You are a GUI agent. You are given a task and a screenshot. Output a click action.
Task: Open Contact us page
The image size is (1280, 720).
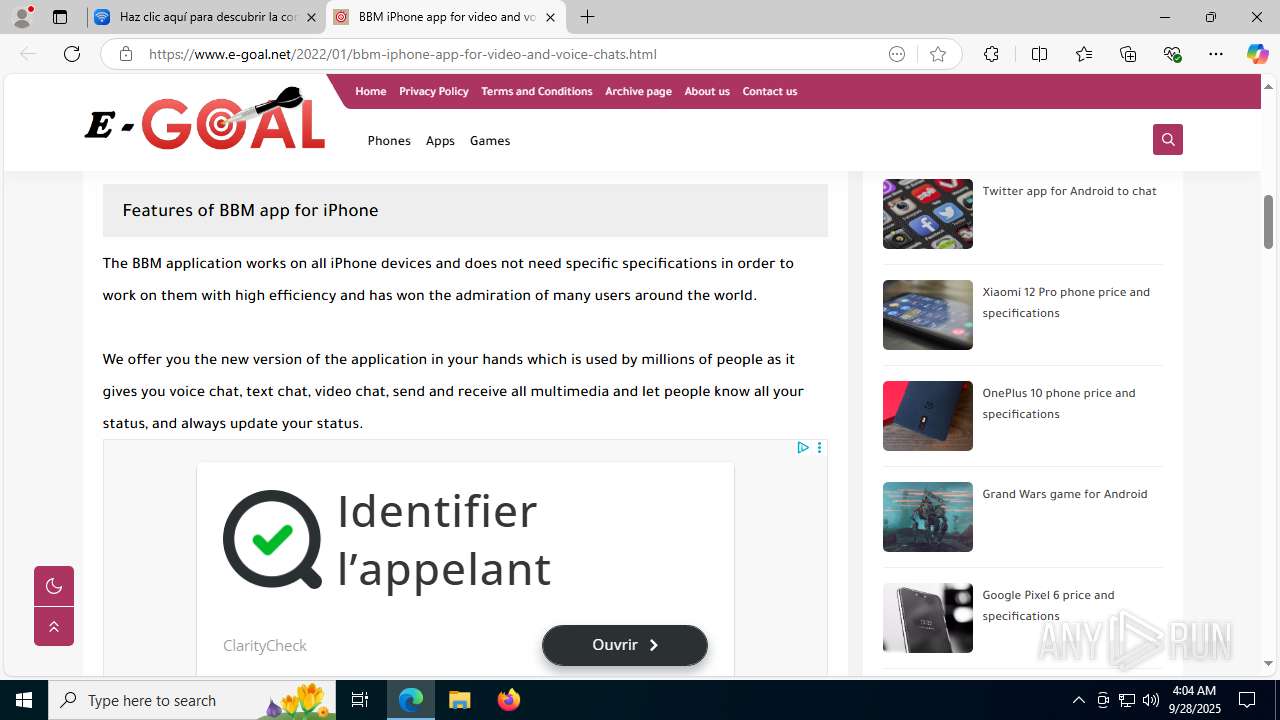(769, 91)
